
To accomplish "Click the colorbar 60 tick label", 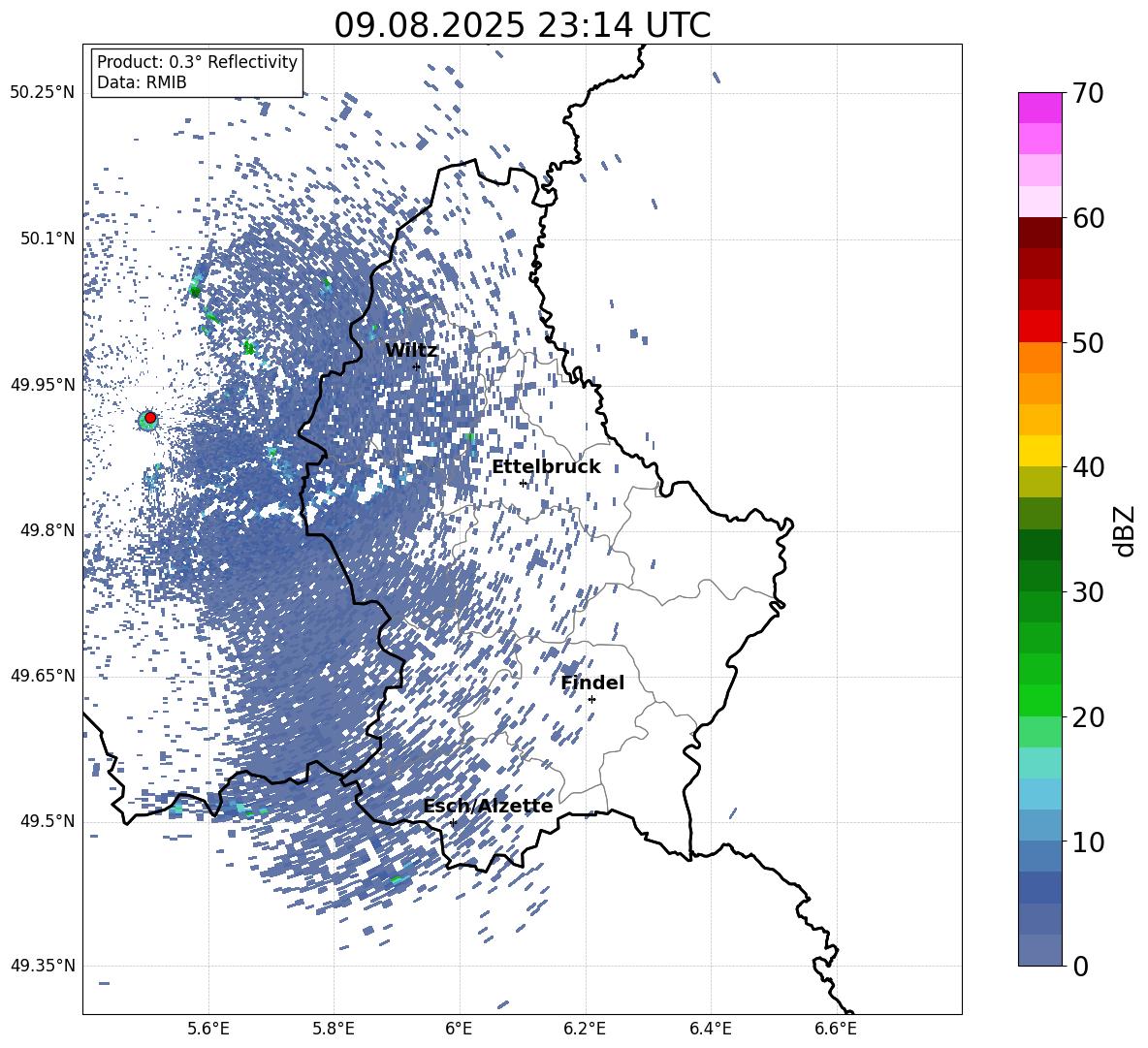I will click(x=1088, y=218).
